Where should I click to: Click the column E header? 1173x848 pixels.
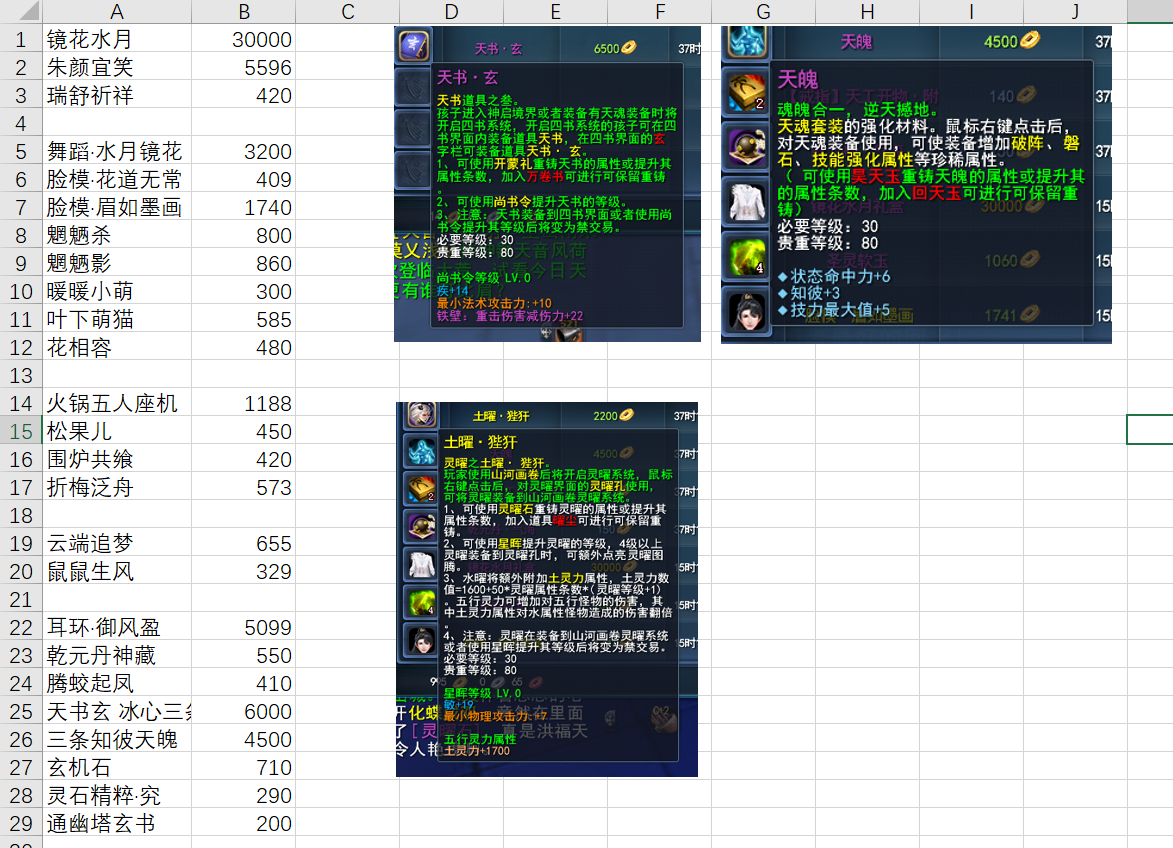[x=556, y=11]
